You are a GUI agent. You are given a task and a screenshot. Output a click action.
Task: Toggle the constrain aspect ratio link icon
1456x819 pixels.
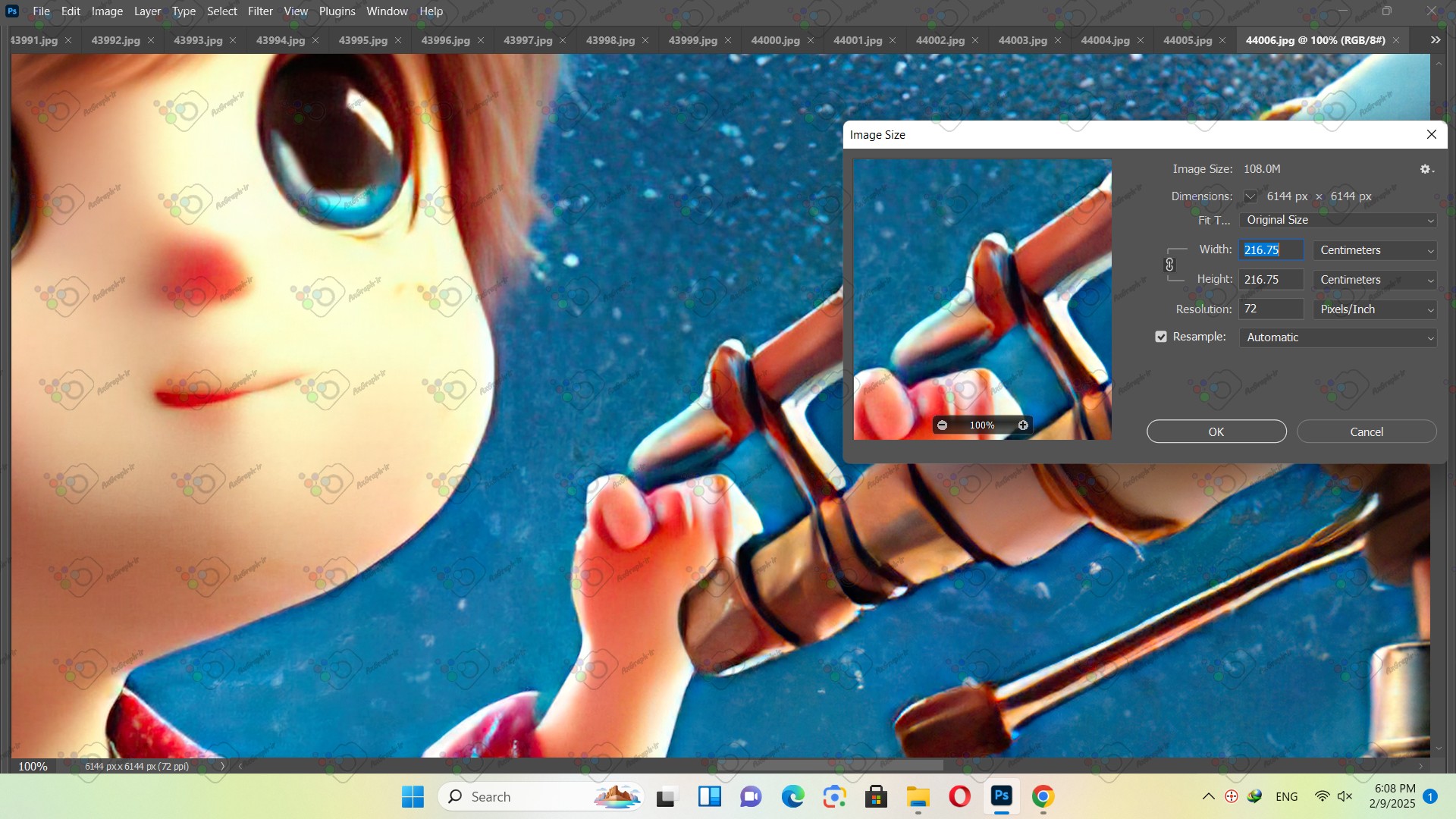[x=1169, y=265]
